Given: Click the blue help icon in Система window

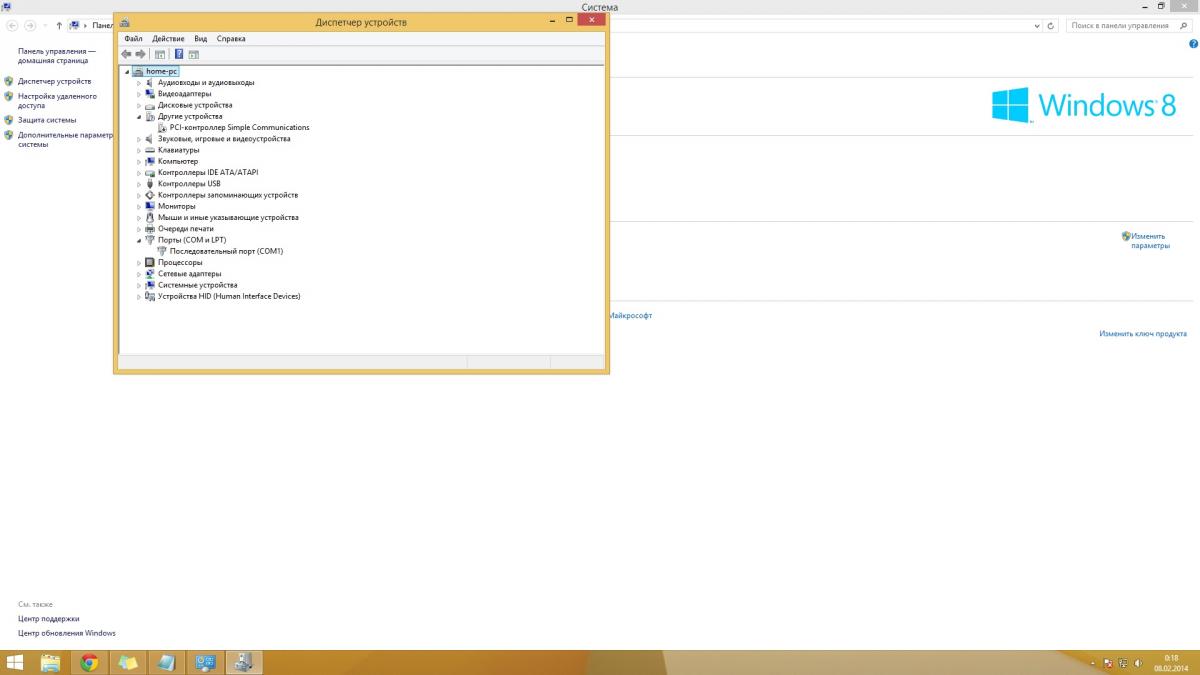Looking at the screenshot, I should [x=1193, y=44].
